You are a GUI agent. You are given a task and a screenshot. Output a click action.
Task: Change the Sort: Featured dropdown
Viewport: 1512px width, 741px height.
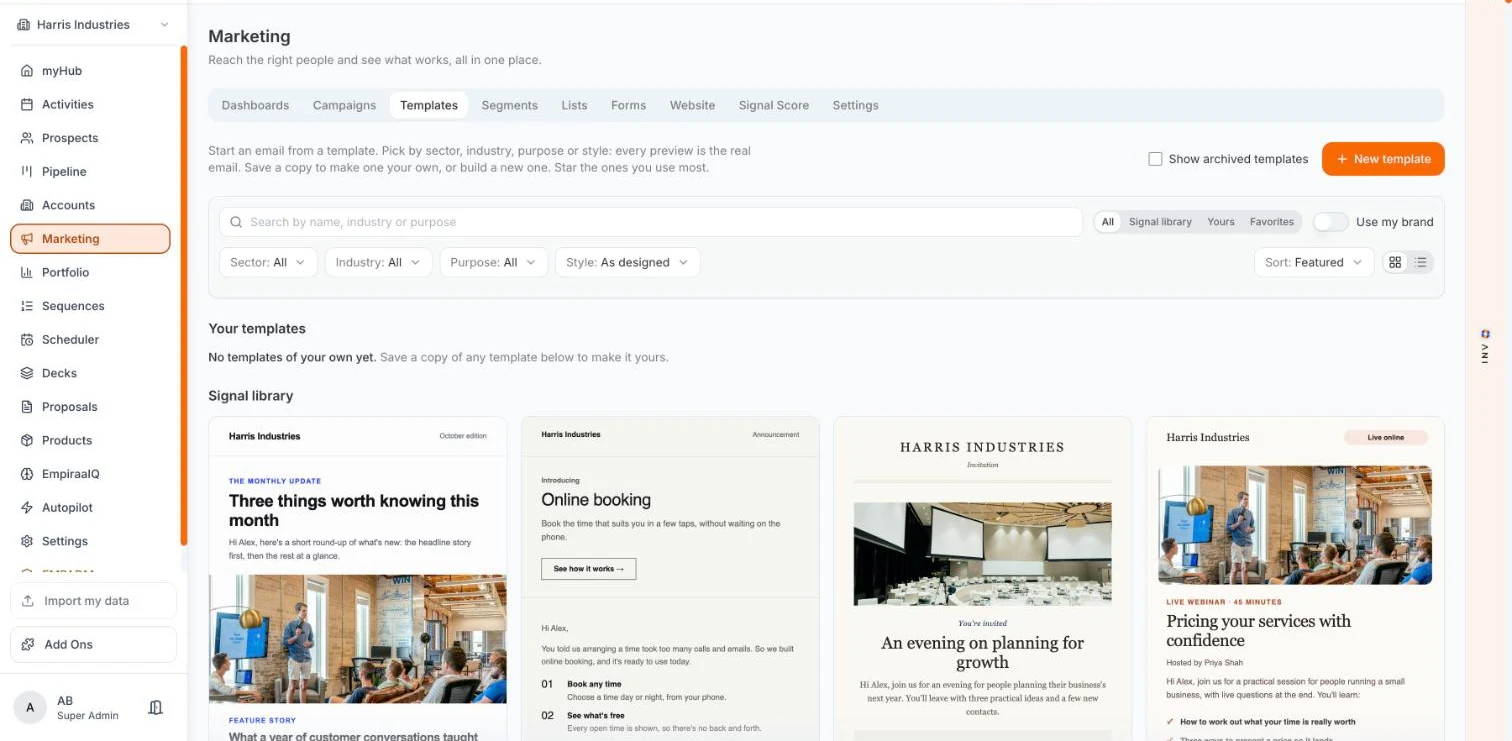point(1314,262)
